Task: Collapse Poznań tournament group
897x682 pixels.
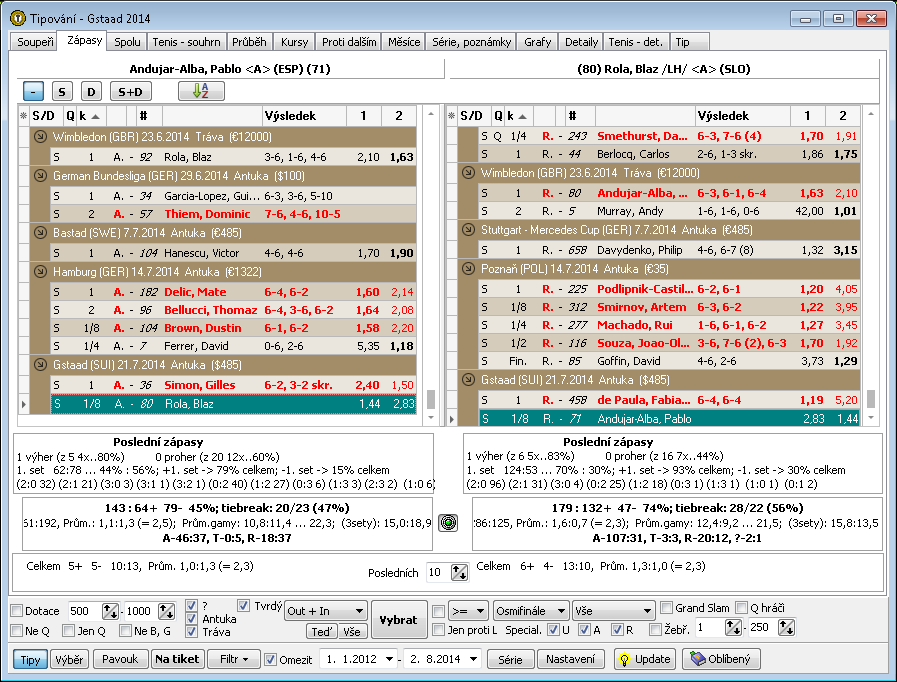Action: pos(468,269)
